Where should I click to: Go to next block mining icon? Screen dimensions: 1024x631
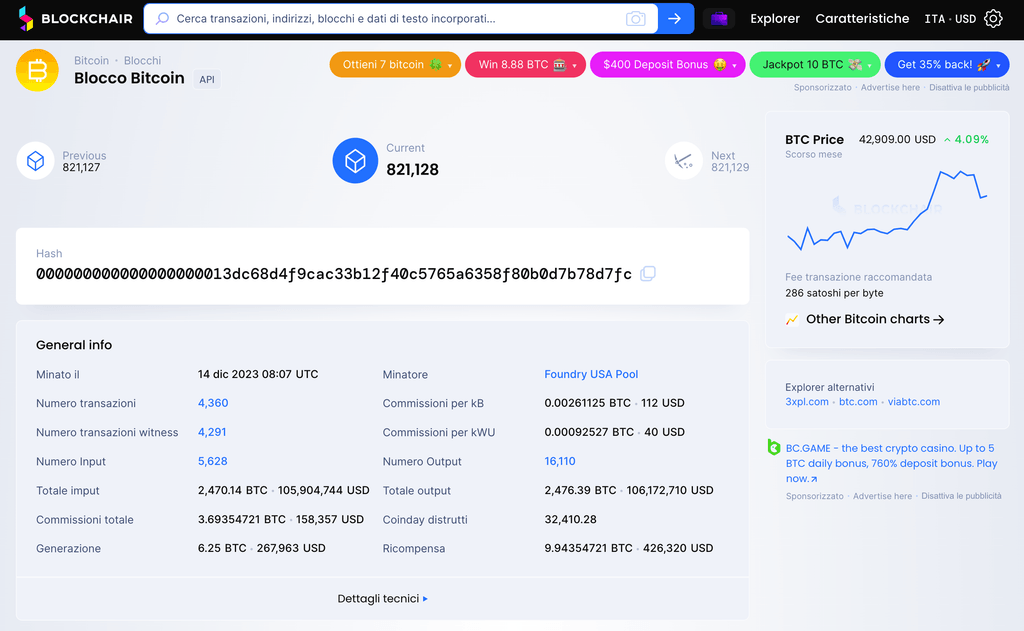click(x=683, y=161)
